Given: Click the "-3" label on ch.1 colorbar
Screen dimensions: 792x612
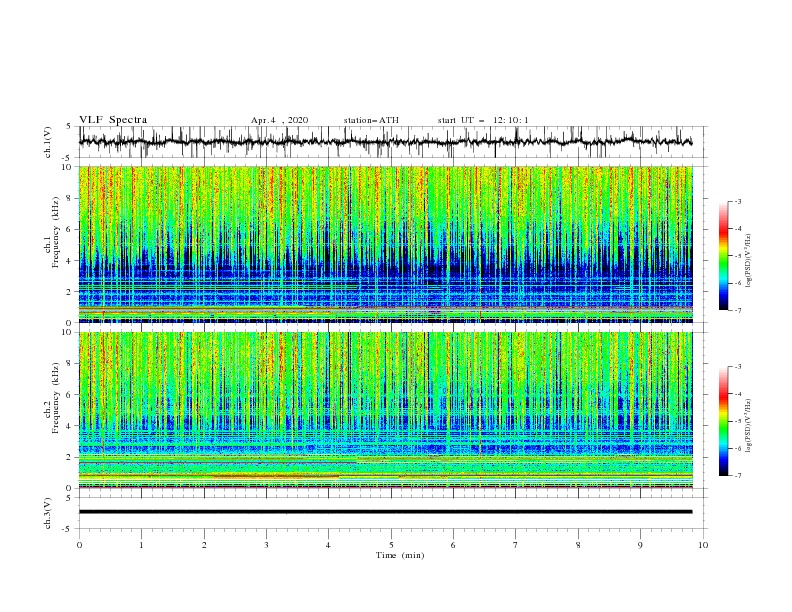Looking at the screenshot, I should tap(738, 201).
